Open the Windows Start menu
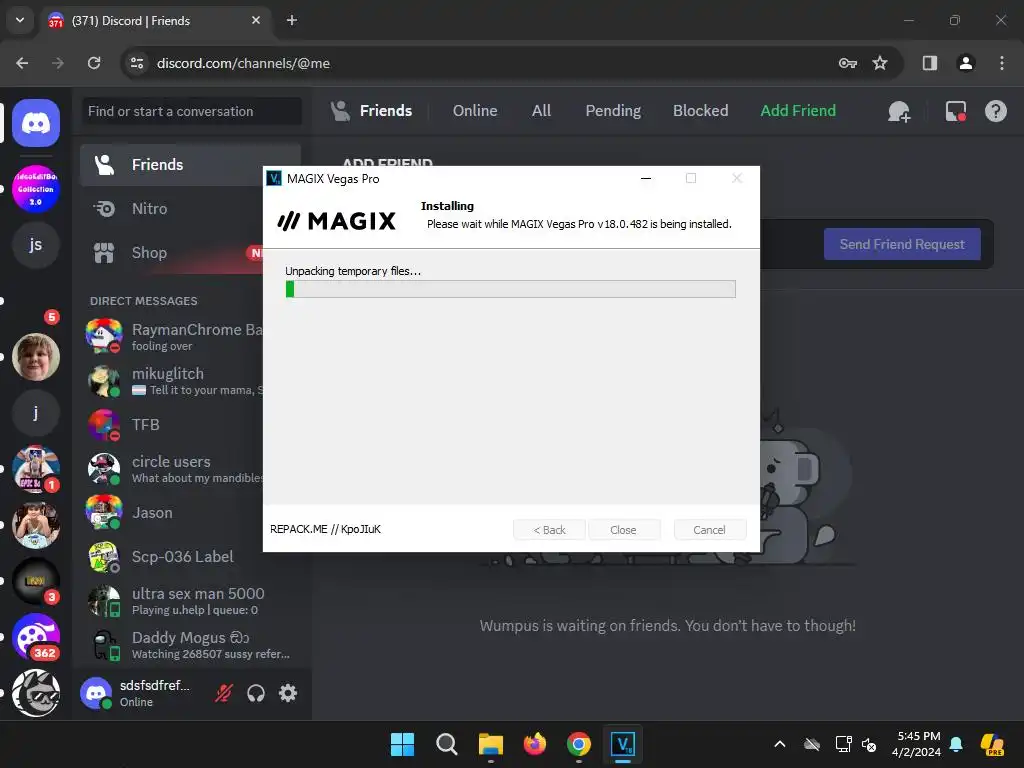1024x768 pixels. pos(402,744)
